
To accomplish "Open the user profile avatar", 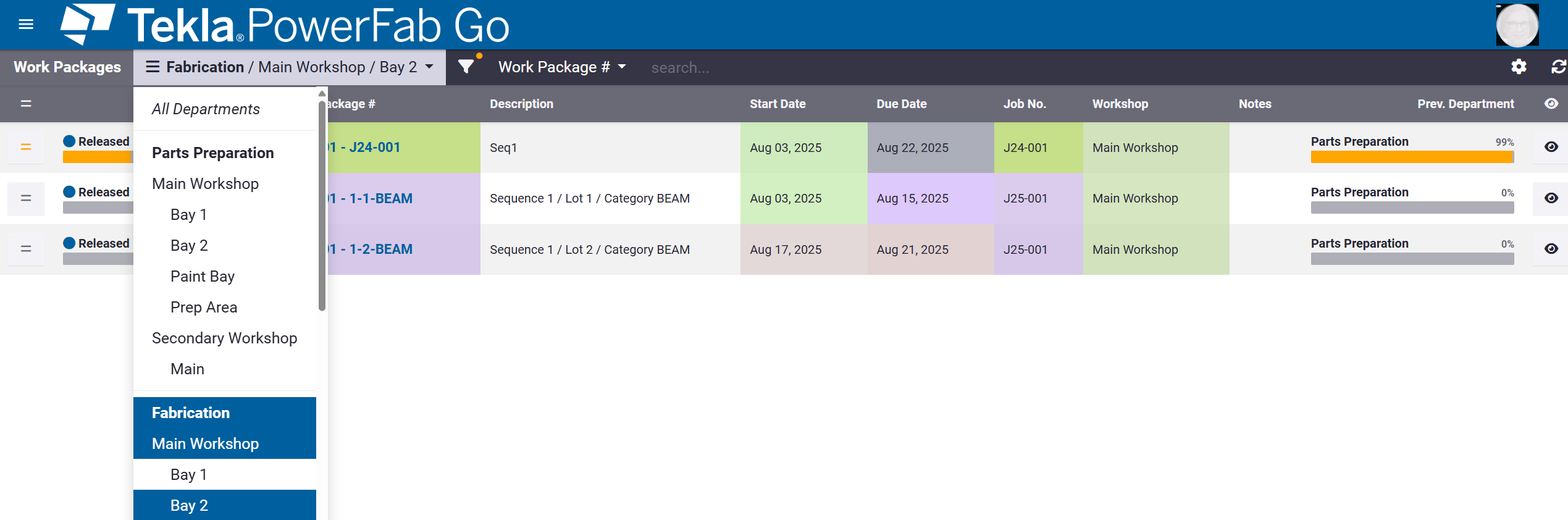I will click(1517, 25).
